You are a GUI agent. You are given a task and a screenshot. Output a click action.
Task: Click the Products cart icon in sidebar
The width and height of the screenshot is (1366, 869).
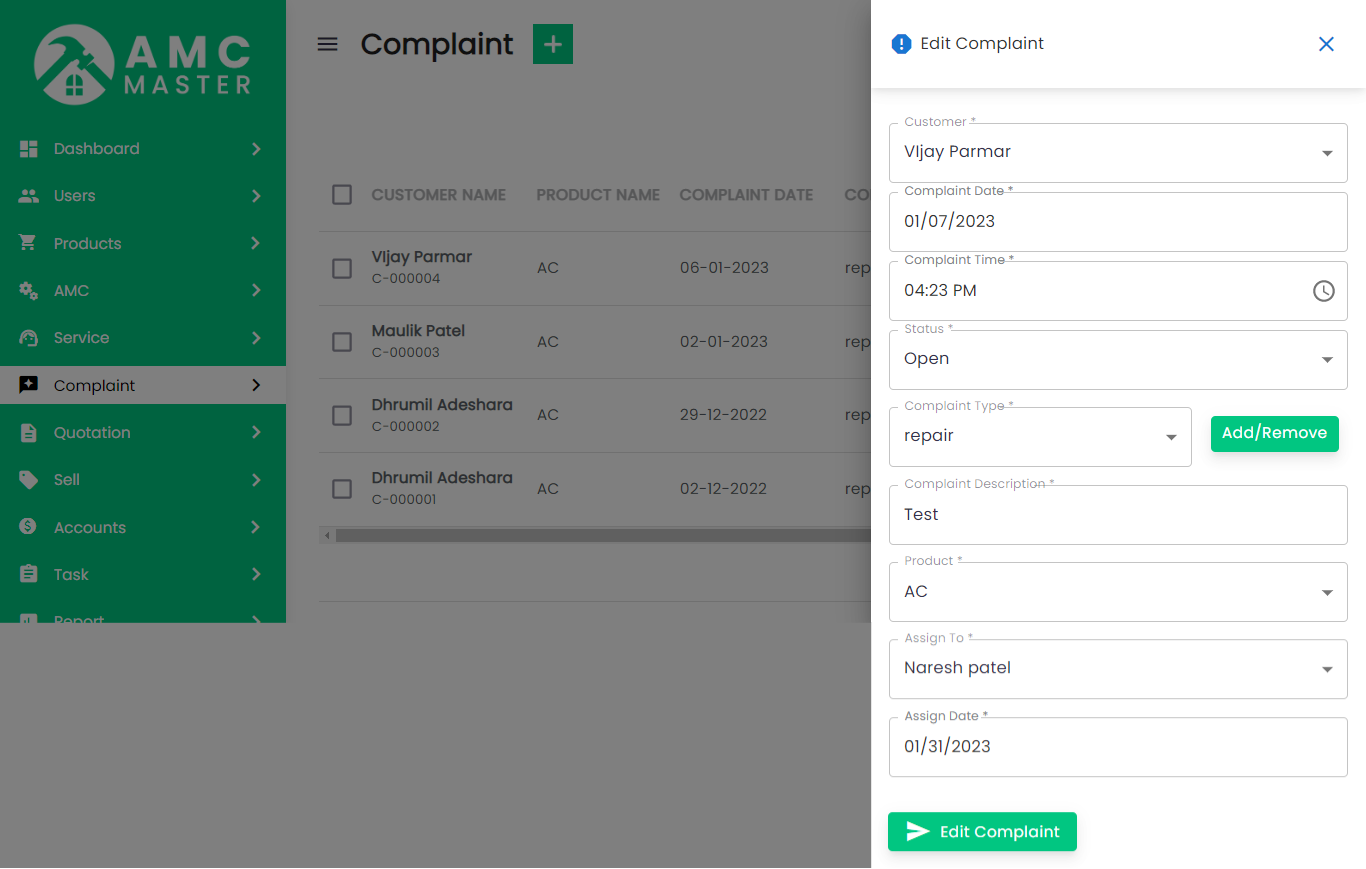click(x=29, y=243)
